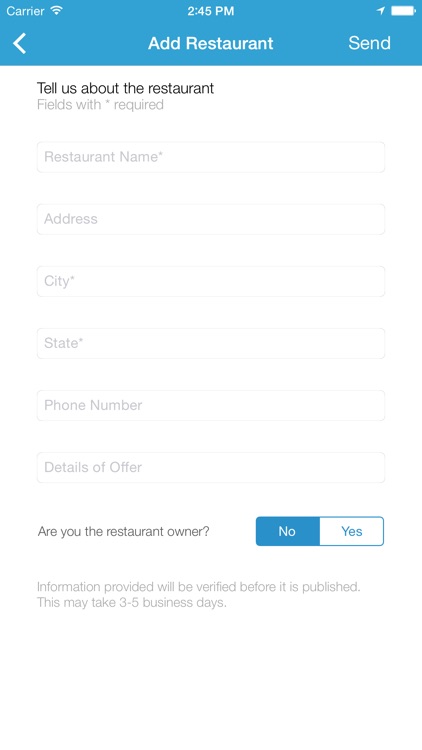Viewport: 422px width, 750px height.
Task: Tap the Carrier label in status bar
Action: click(26, 11)
